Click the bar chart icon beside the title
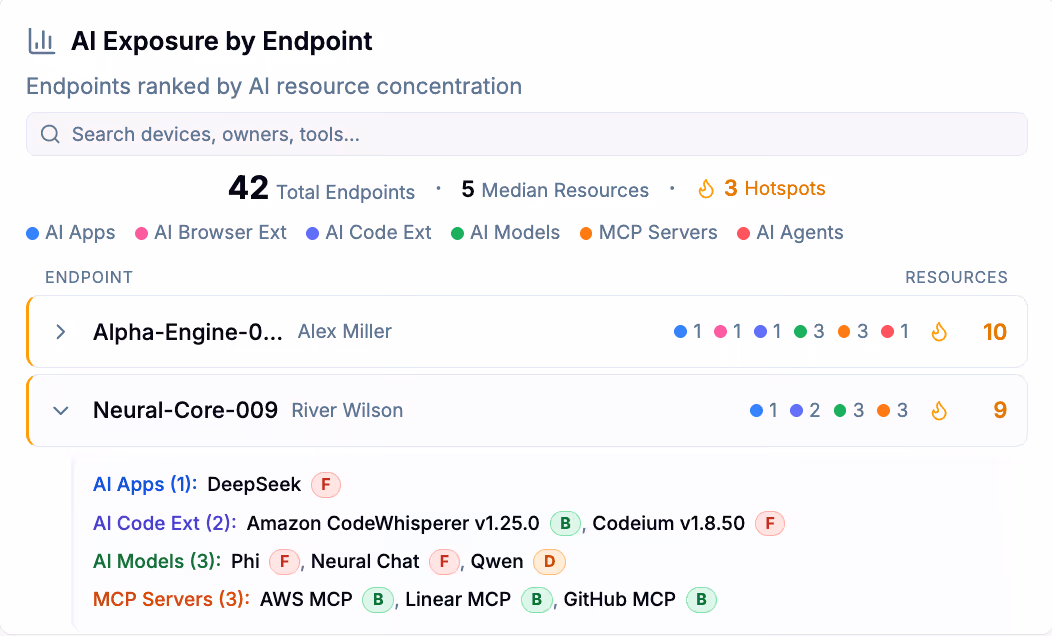Viewport: 1052px width, 636px height. (41, 40)
